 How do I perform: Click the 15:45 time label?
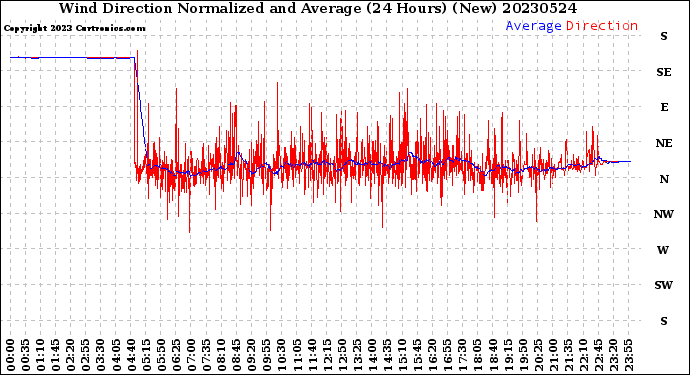(x=418, y=355)
